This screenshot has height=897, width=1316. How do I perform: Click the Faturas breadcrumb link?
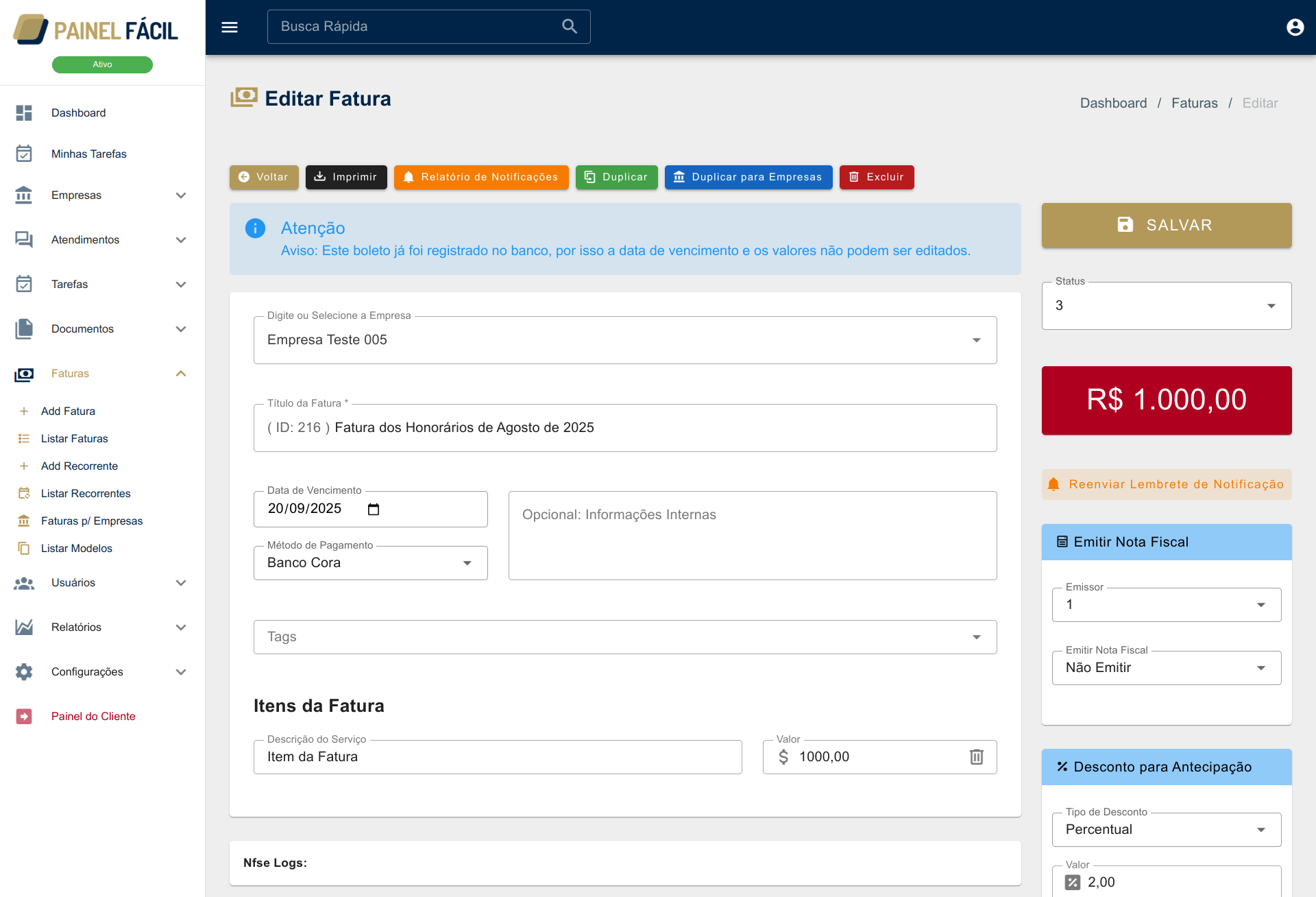(x=1194, y=103)
